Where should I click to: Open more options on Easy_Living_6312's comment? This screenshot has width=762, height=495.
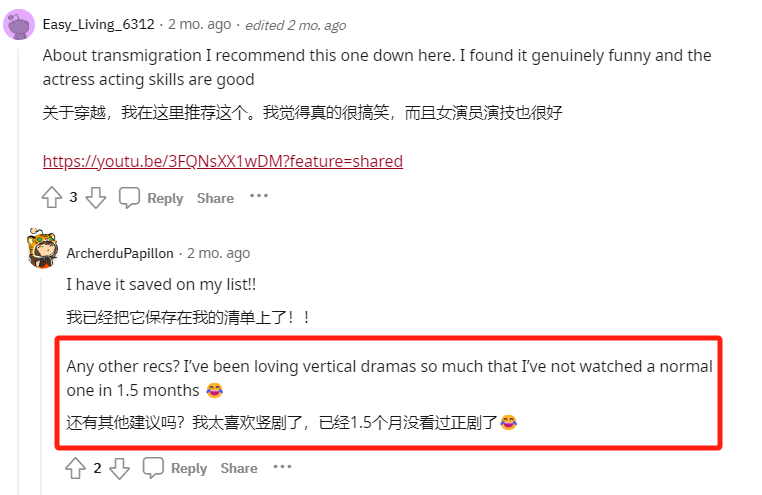[259, 196]
